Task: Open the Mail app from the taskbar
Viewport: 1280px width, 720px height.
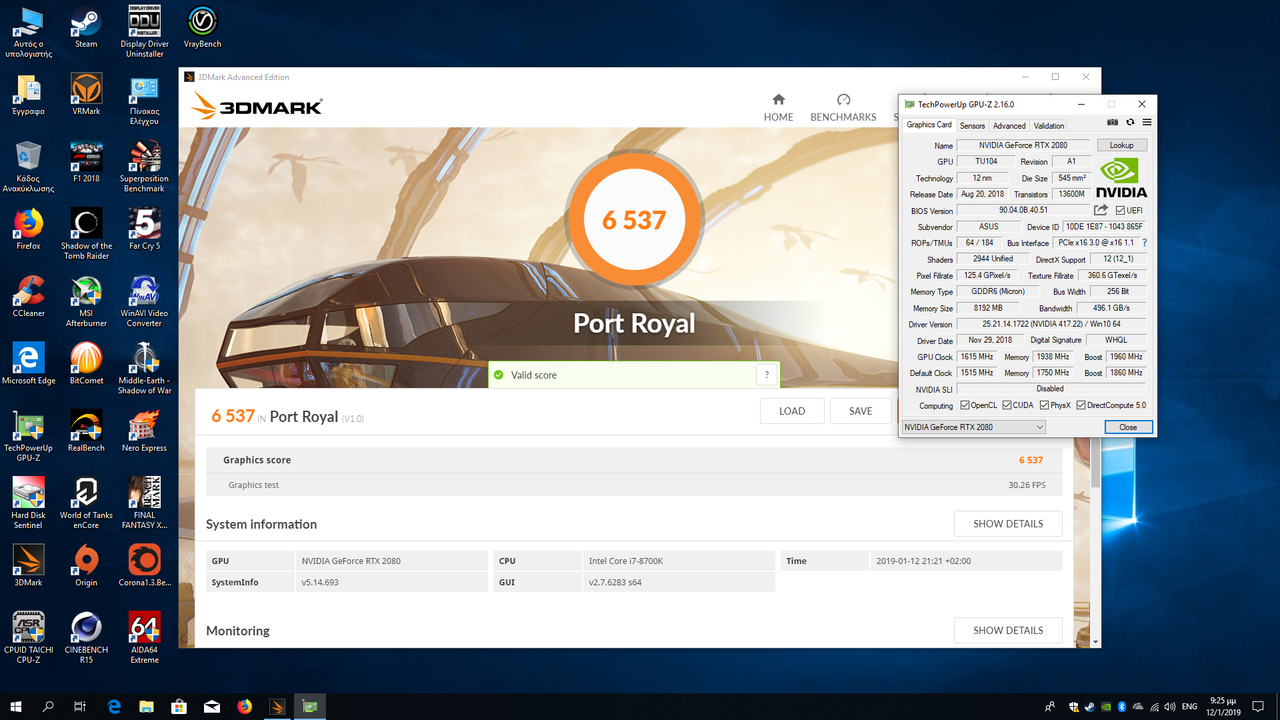Action: click(x=212, y=706)
